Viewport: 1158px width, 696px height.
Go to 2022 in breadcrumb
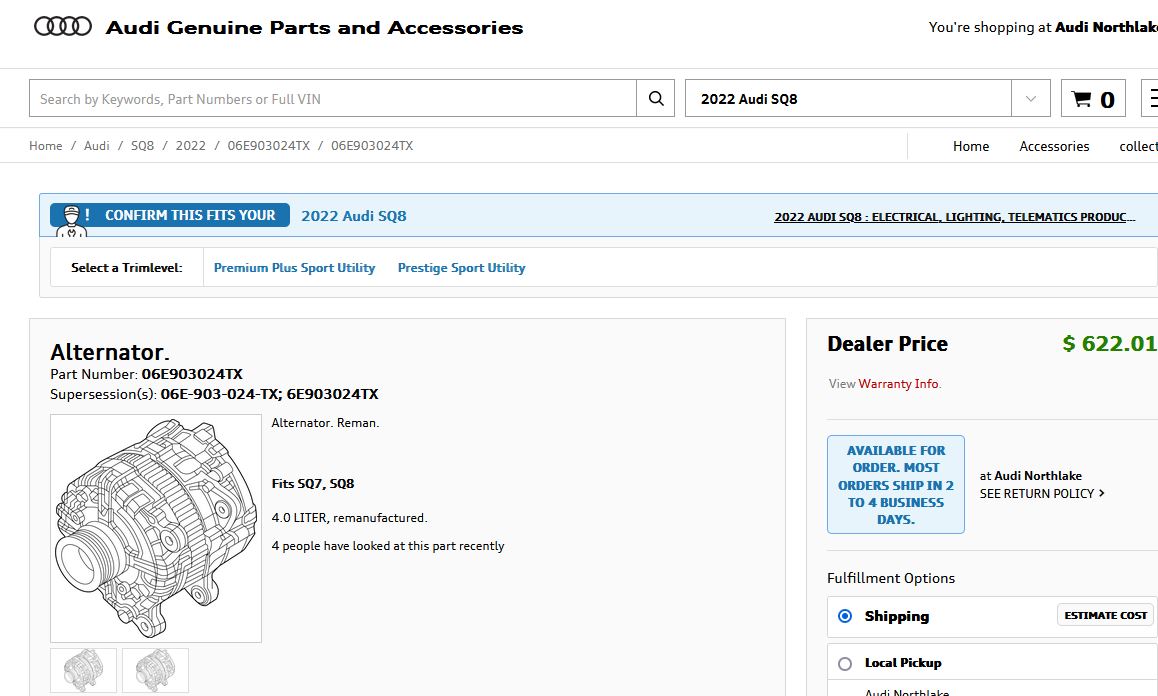[x=191, y=146]
